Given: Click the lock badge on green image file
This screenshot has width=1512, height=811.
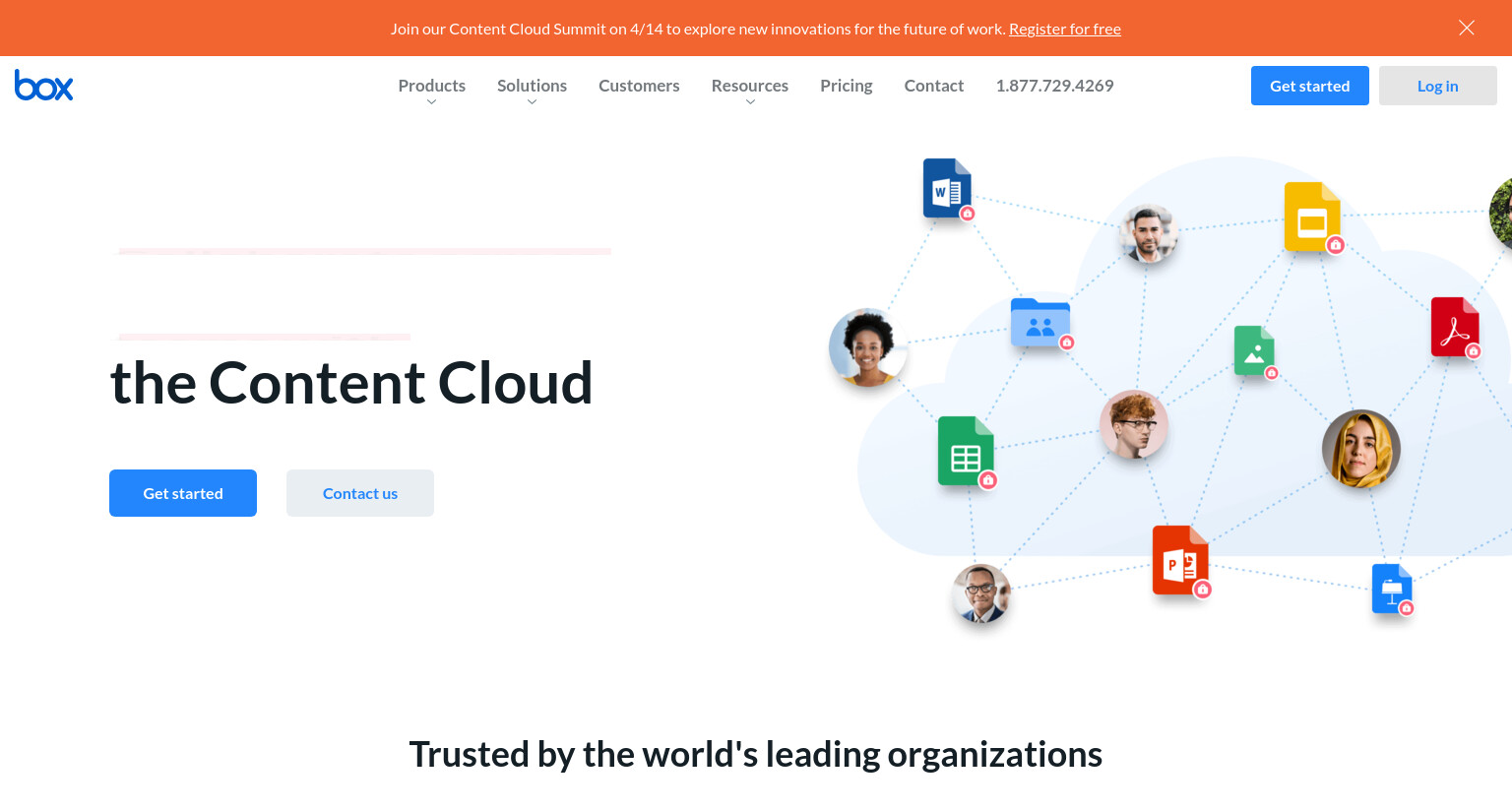Looking at the screenshot, I should (1272, 373).
